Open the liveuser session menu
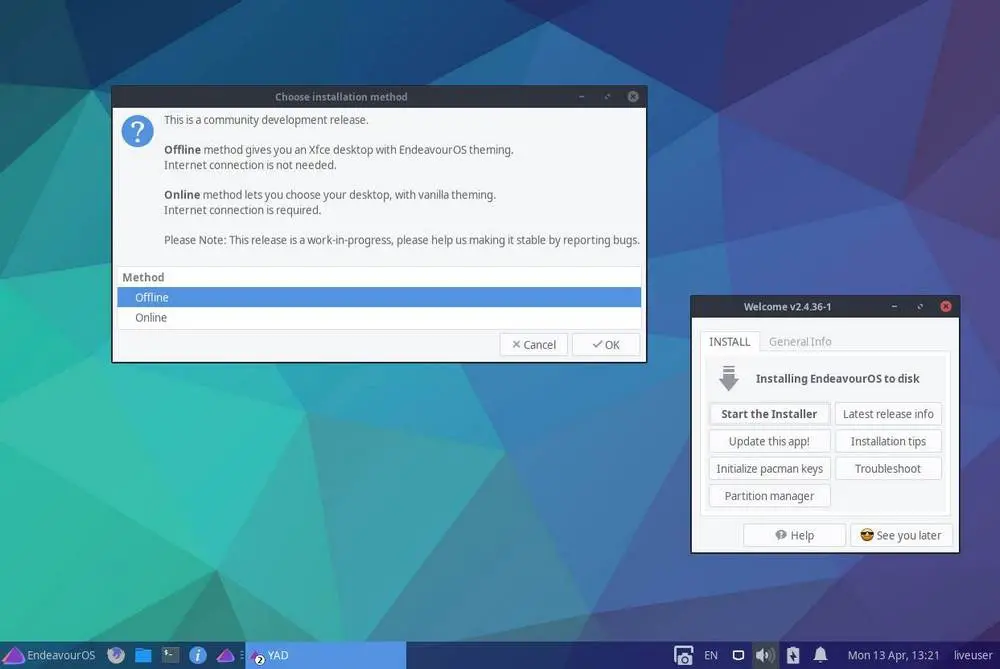The image size is (1000, 669). tap(973, 655)
